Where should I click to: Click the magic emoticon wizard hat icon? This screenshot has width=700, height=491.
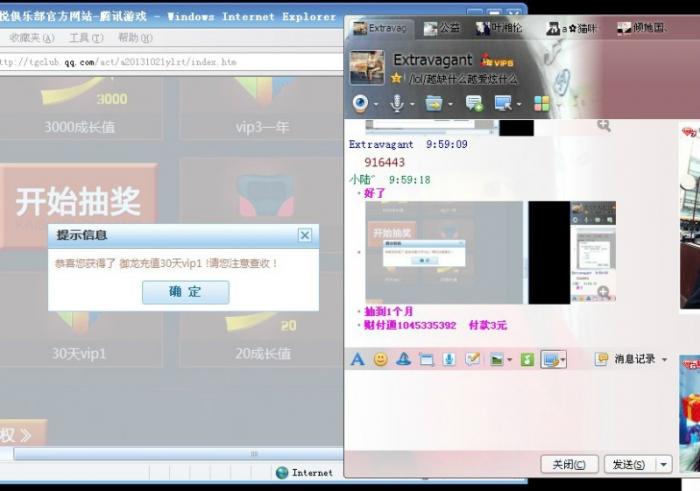404,359
